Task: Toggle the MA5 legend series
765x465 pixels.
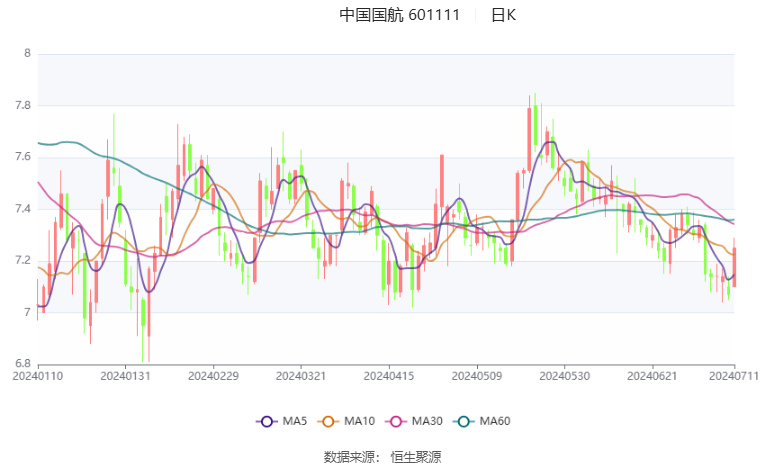Action: [x=282, y=421]
